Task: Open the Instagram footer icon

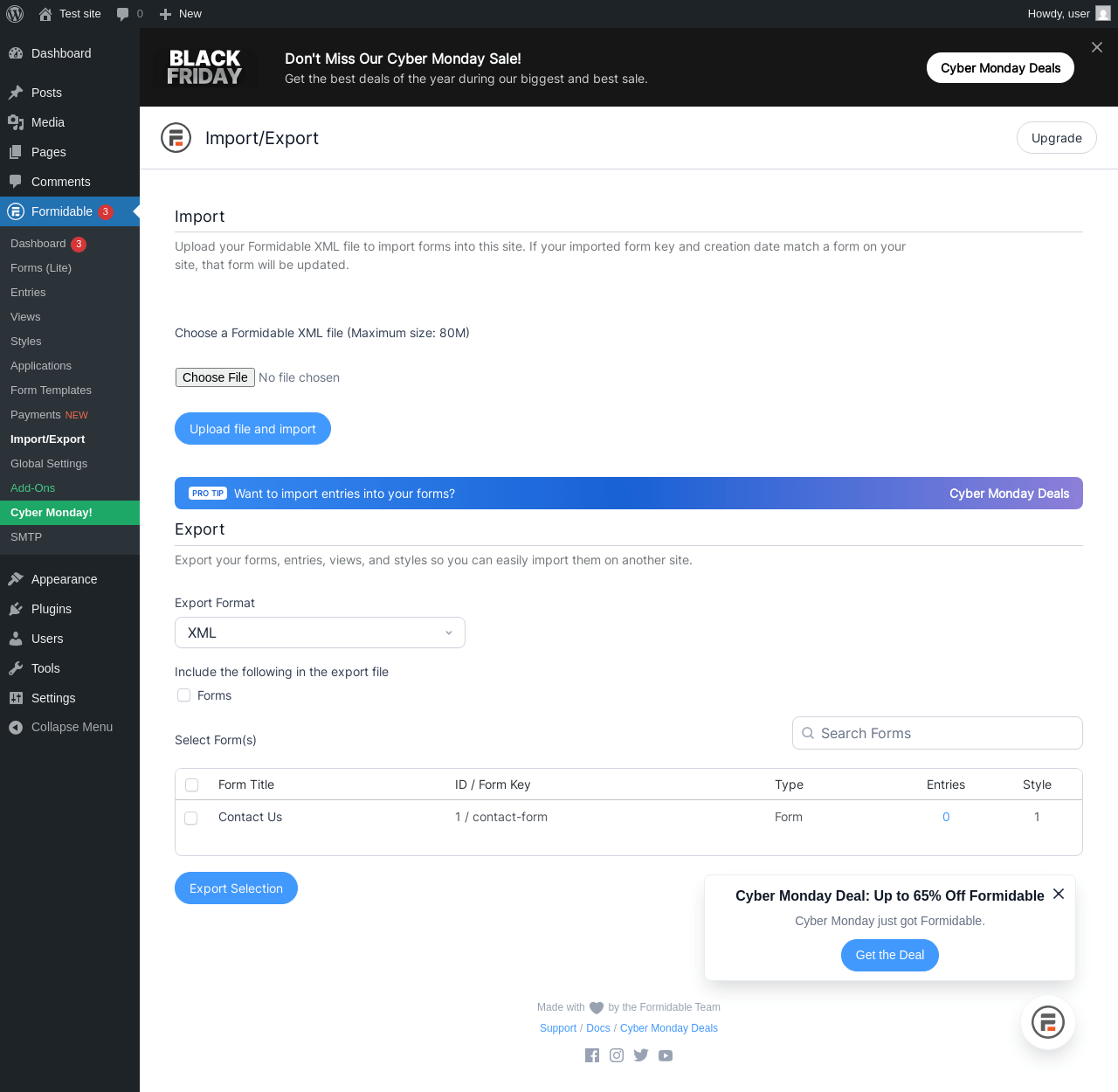Action: pos(617,1055)
